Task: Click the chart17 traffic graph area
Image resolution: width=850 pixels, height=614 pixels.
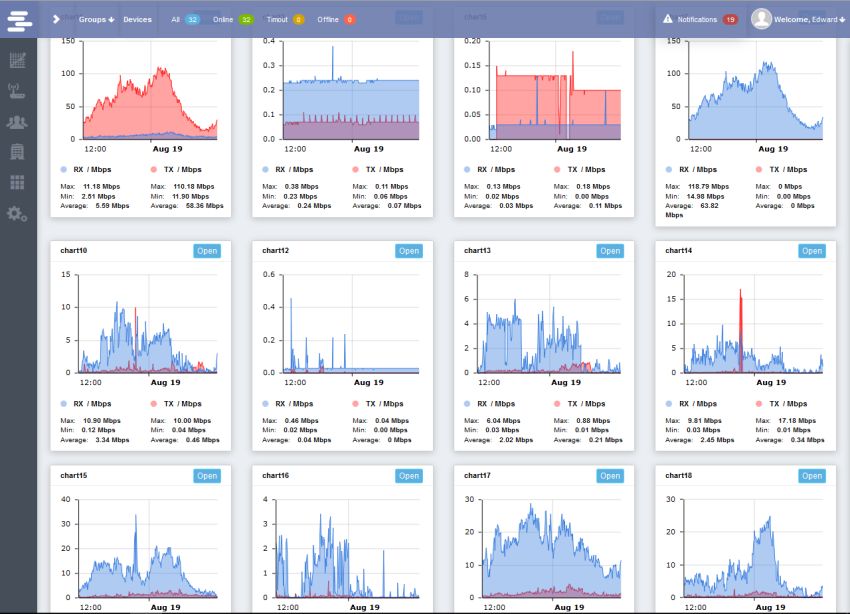Action: [x=551, y=548]
